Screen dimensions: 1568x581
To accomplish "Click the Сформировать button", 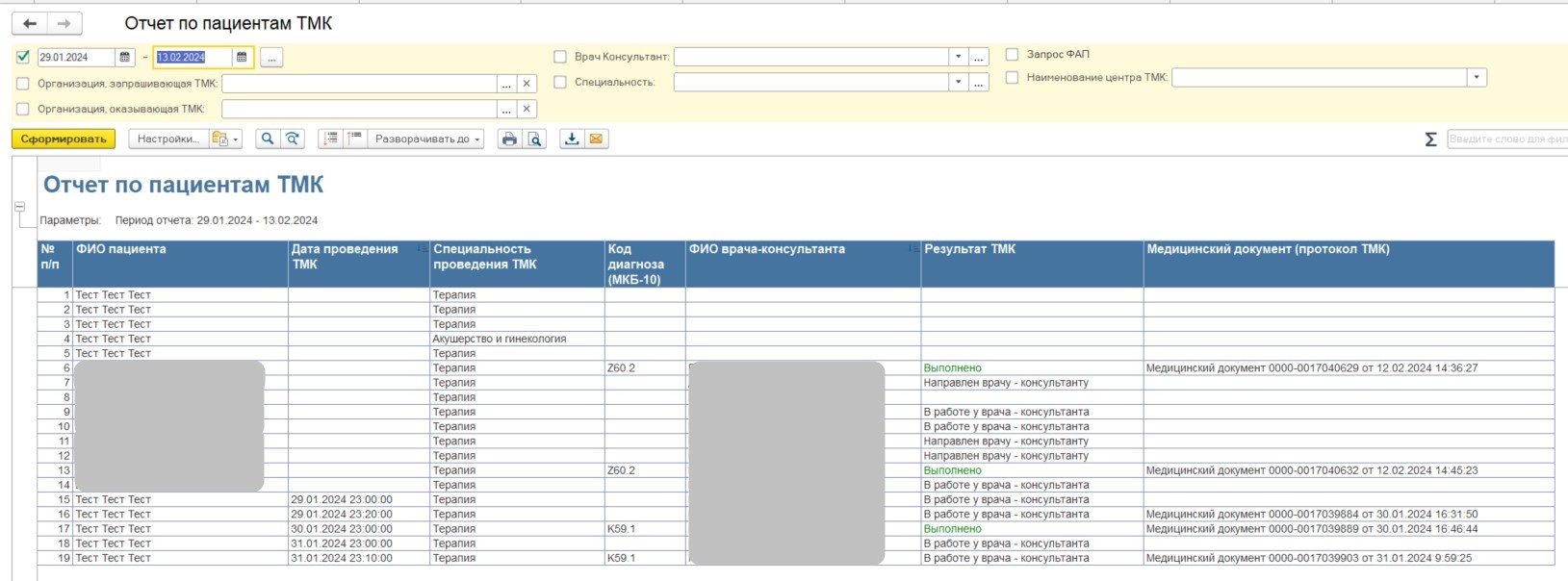I will click(64, 139).
